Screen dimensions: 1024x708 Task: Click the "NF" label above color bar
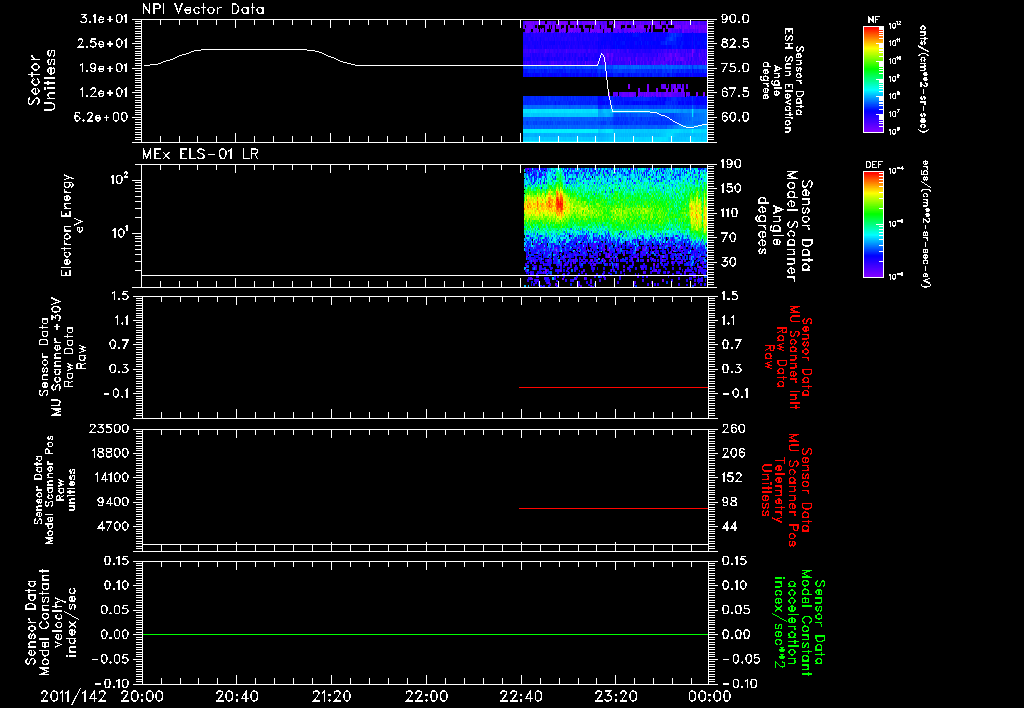[874, 20]
